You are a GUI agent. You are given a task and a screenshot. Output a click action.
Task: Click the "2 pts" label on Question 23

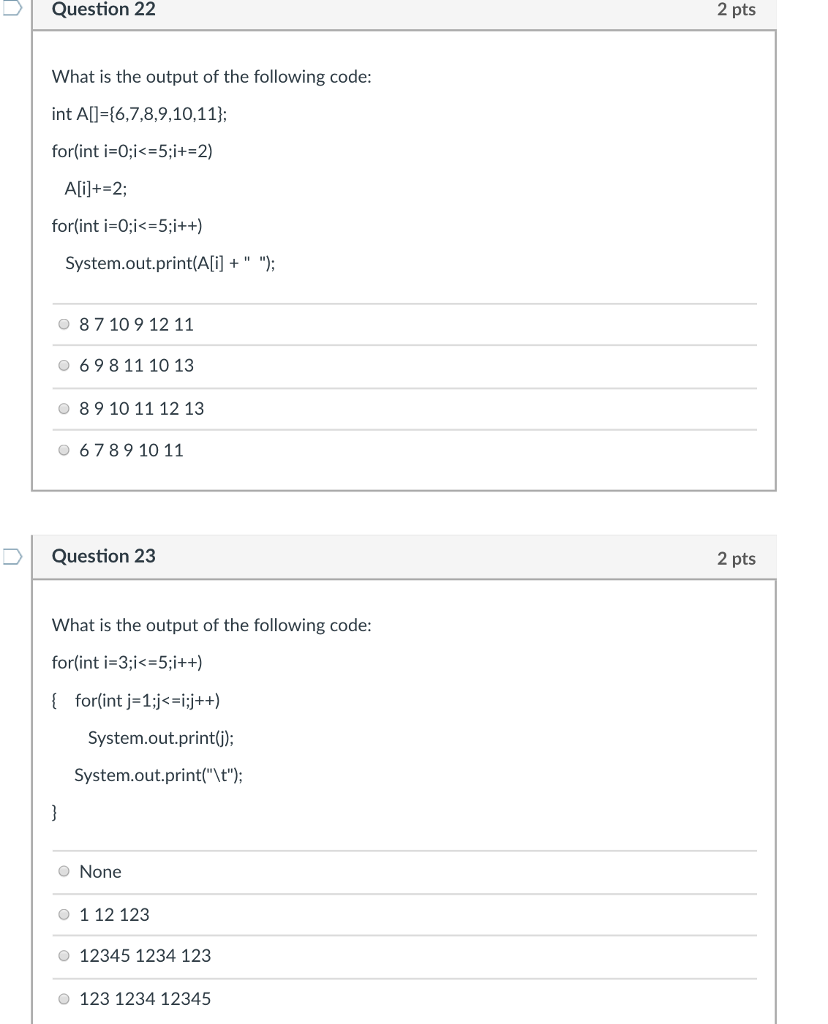(737, 558)
